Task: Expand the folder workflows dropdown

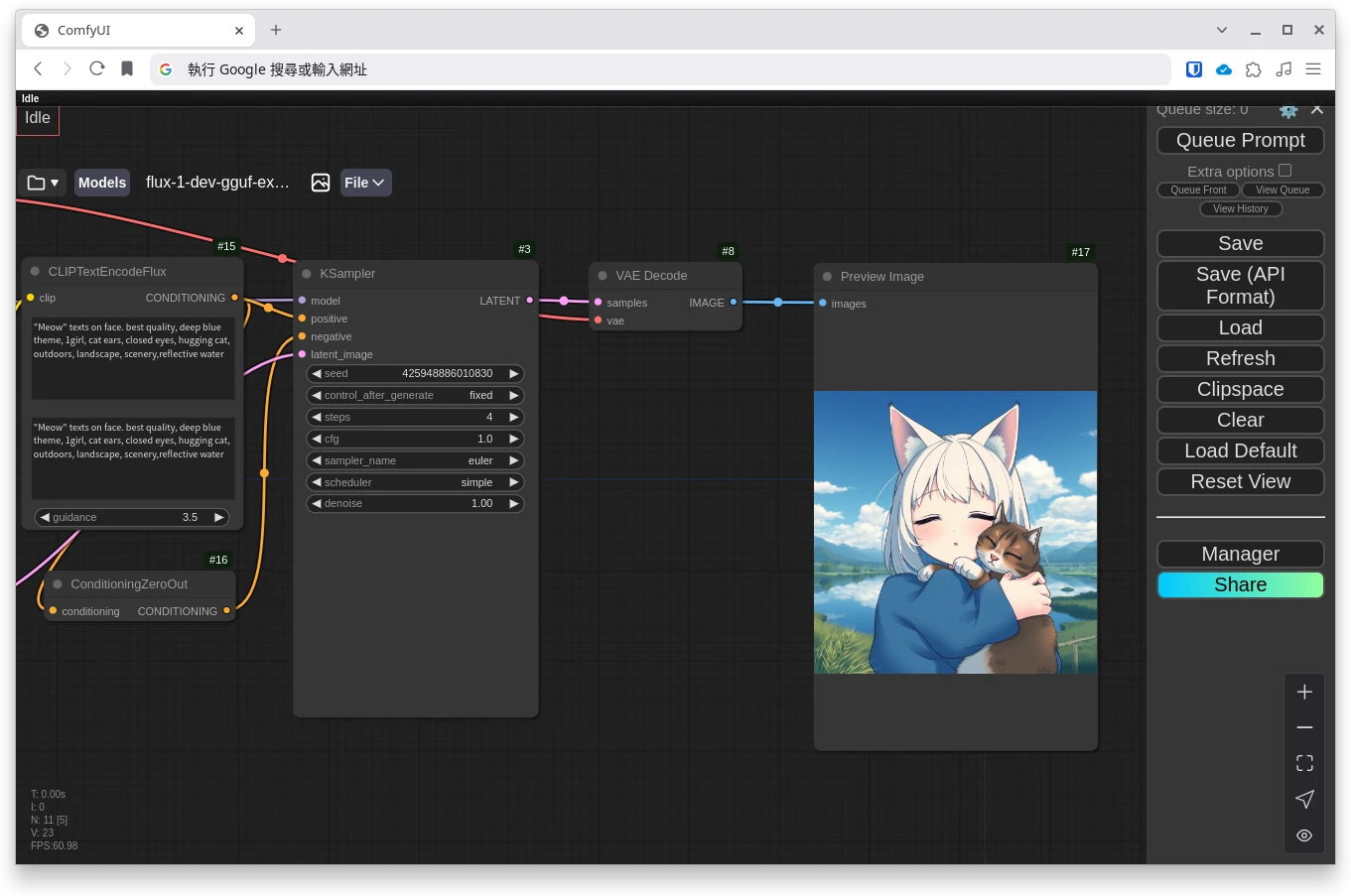Action: pyautogui.click(x=42, y=183)
